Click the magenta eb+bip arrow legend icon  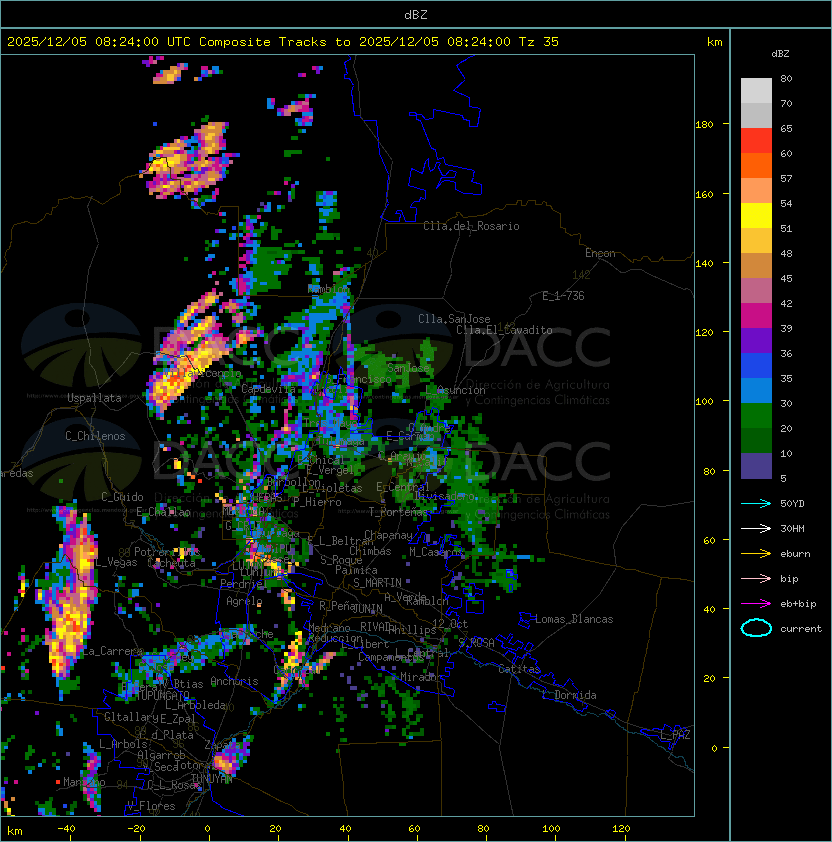click(x=756, y=604)
